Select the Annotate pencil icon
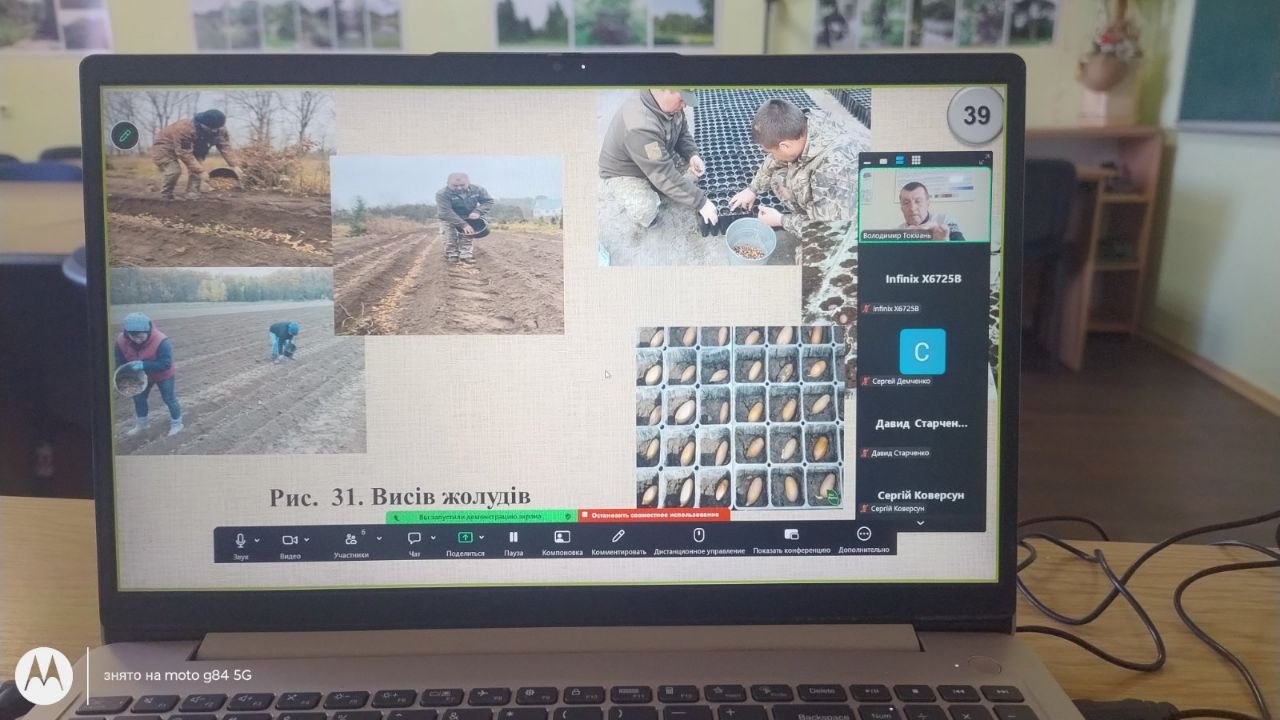 click(618, 537)
